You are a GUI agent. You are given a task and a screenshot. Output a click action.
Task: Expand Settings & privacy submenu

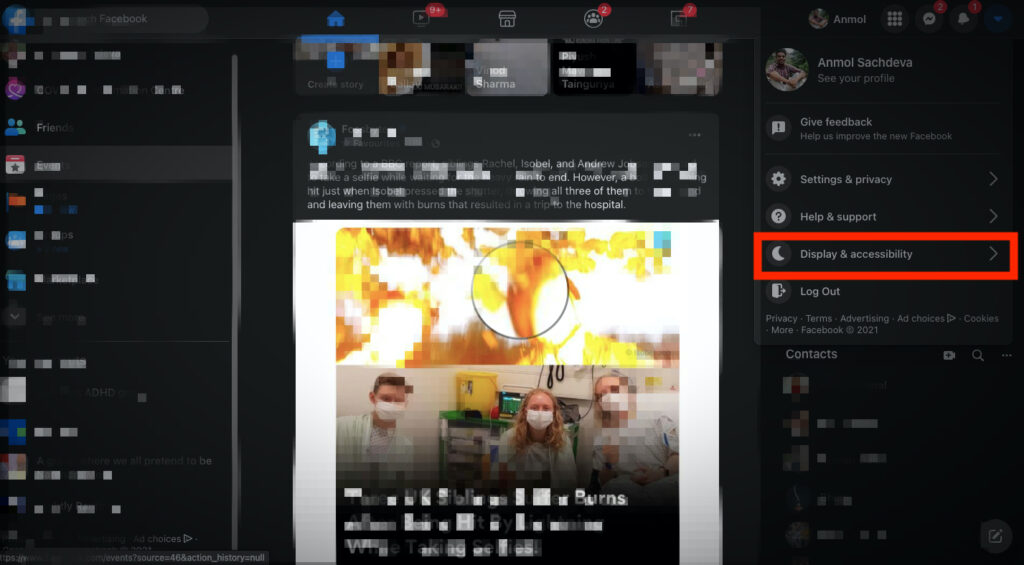884,179
